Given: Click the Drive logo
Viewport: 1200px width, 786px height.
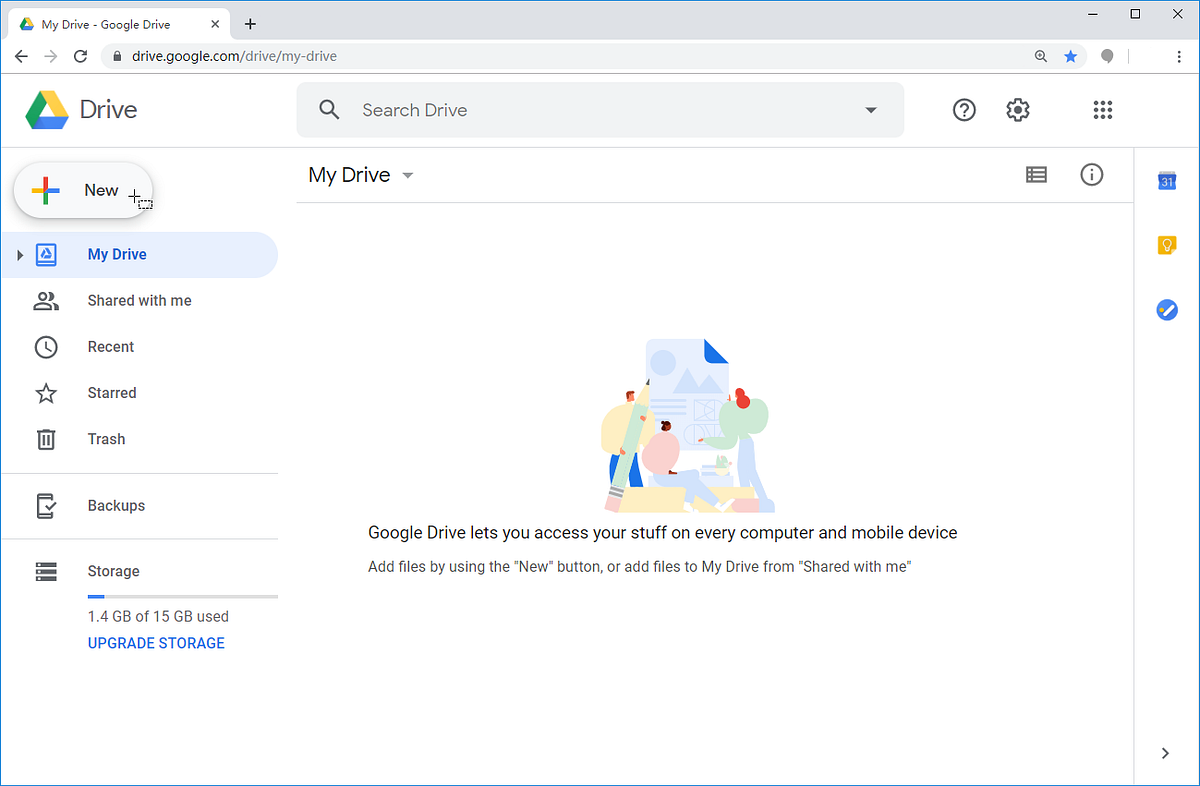Looking at the screenshot, I should click(80, 110).
